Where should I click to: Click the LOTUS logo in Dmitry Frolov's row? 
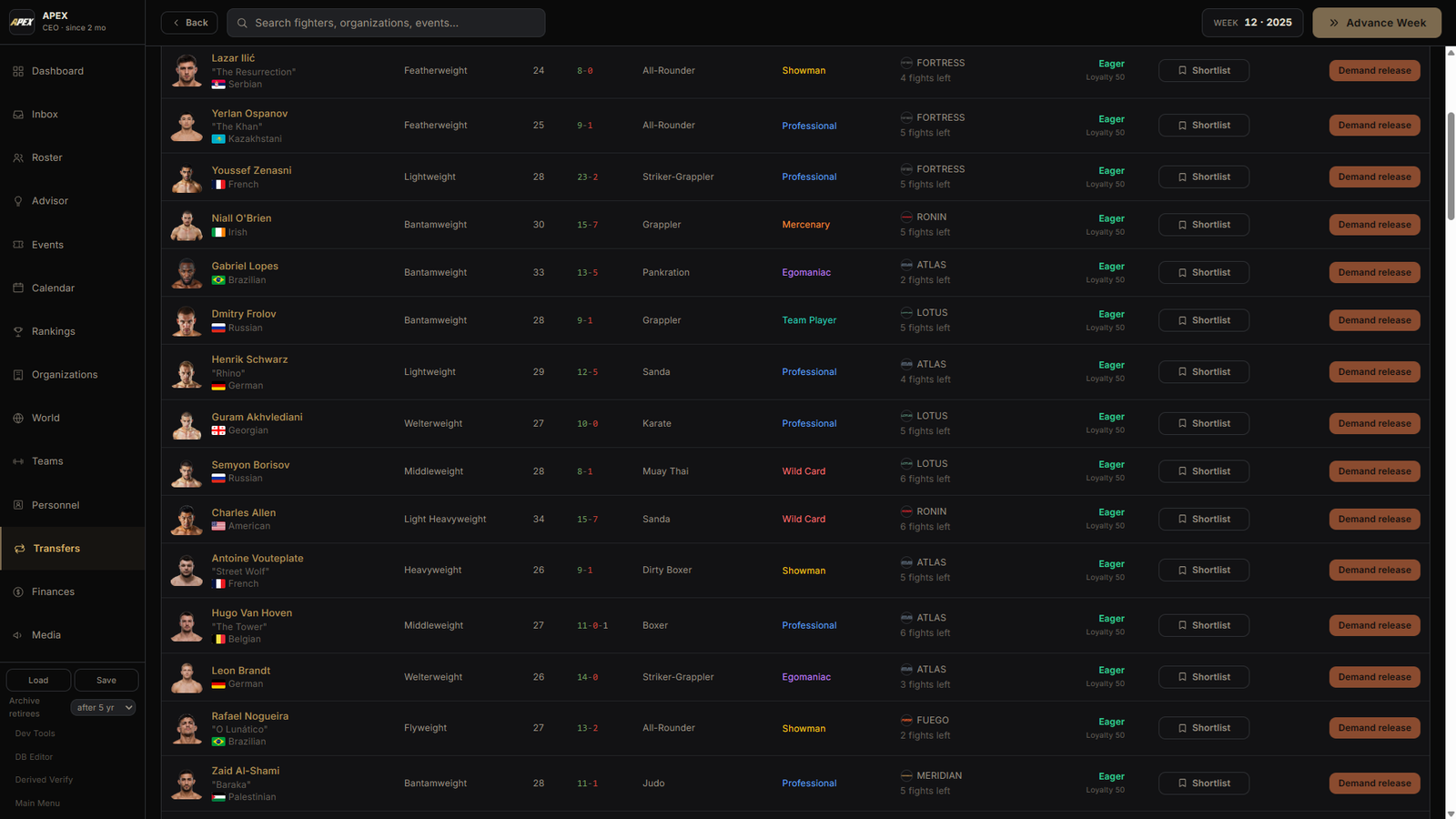tap(906, 313)
